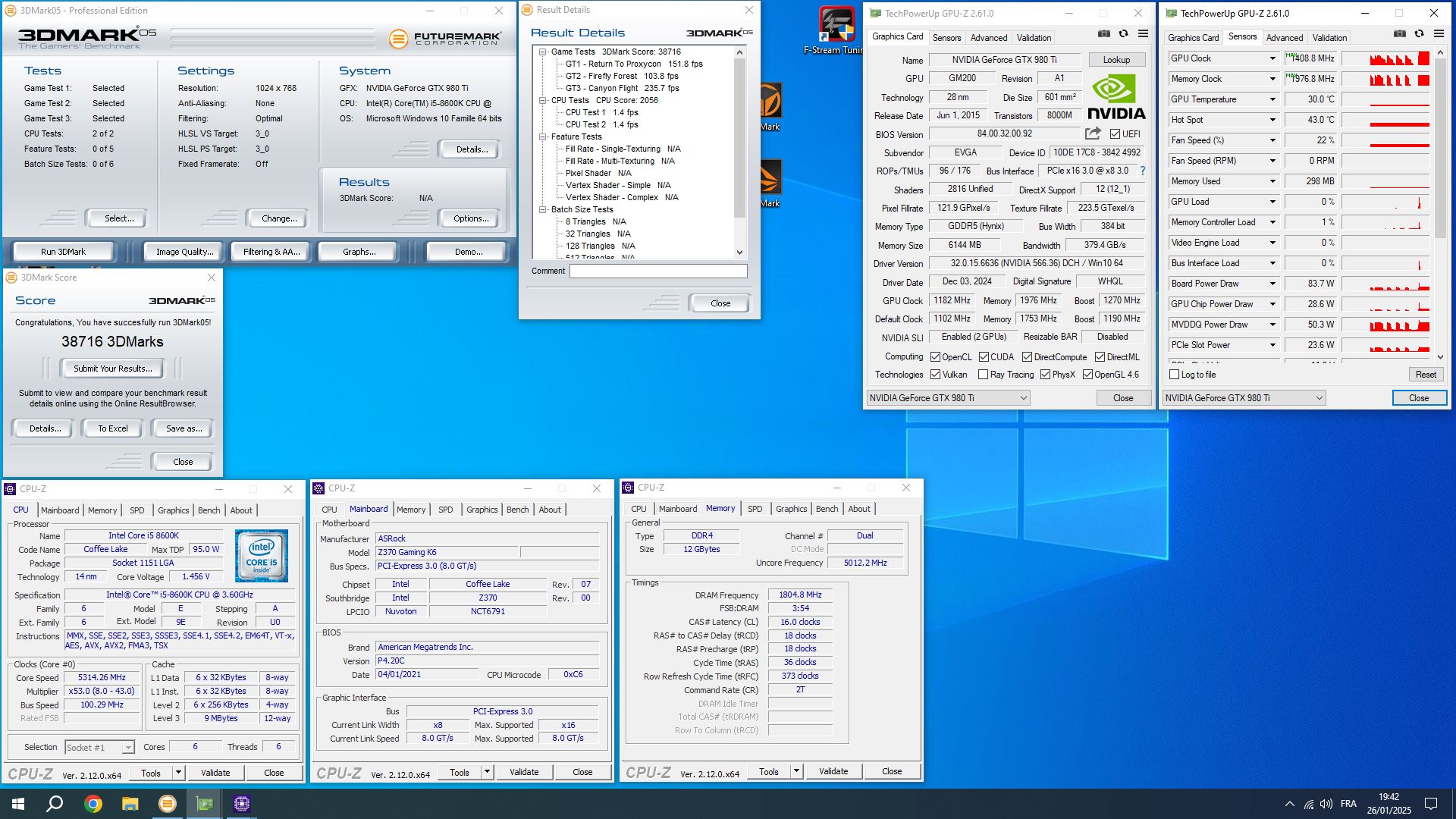1456x819 pixels.
Task: Show hidden system tray icons
Action: 1290,804
